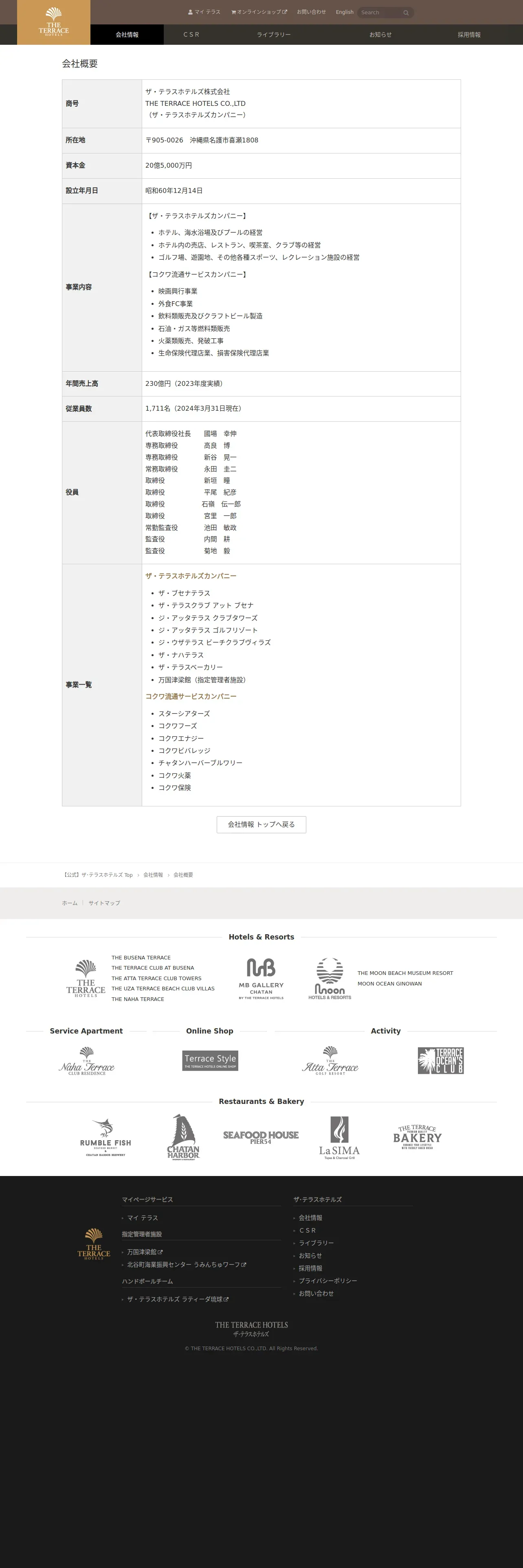This screenshot has height=1568, width=523.
Task: Click the MB Gallery Chatan logo
Action: coord(261,979)
